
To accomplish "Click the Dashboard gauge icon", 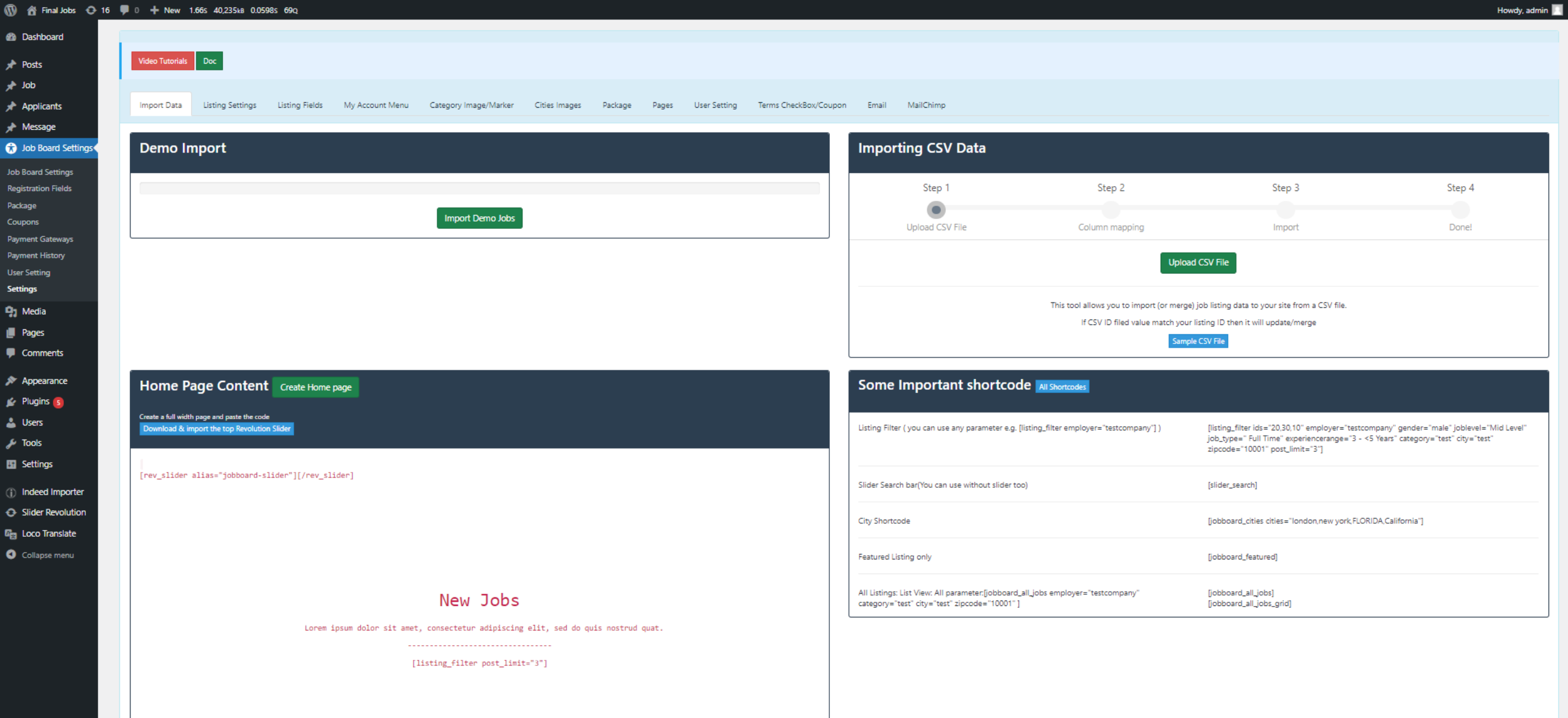I will click(11, 37).
